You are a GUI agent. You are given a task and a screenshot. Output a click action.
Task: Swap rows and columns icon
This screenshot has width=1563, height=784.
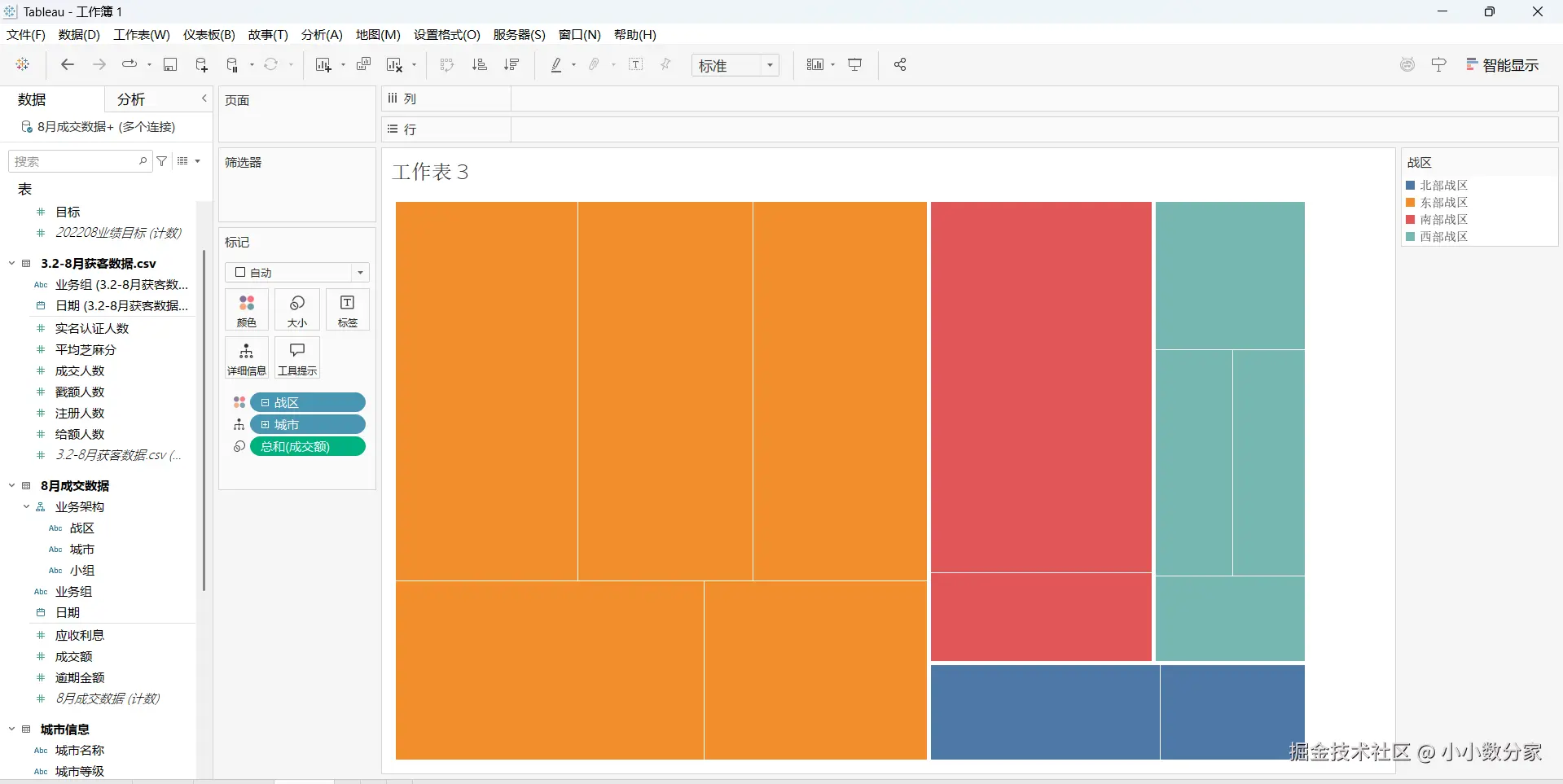click(446, 64)
